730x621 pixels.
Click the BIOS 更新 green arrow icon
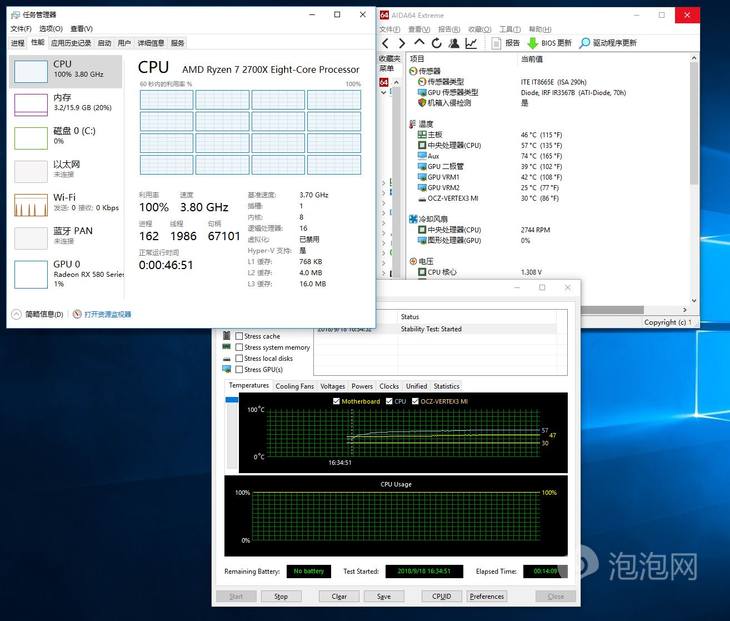[x=531, y=43]
